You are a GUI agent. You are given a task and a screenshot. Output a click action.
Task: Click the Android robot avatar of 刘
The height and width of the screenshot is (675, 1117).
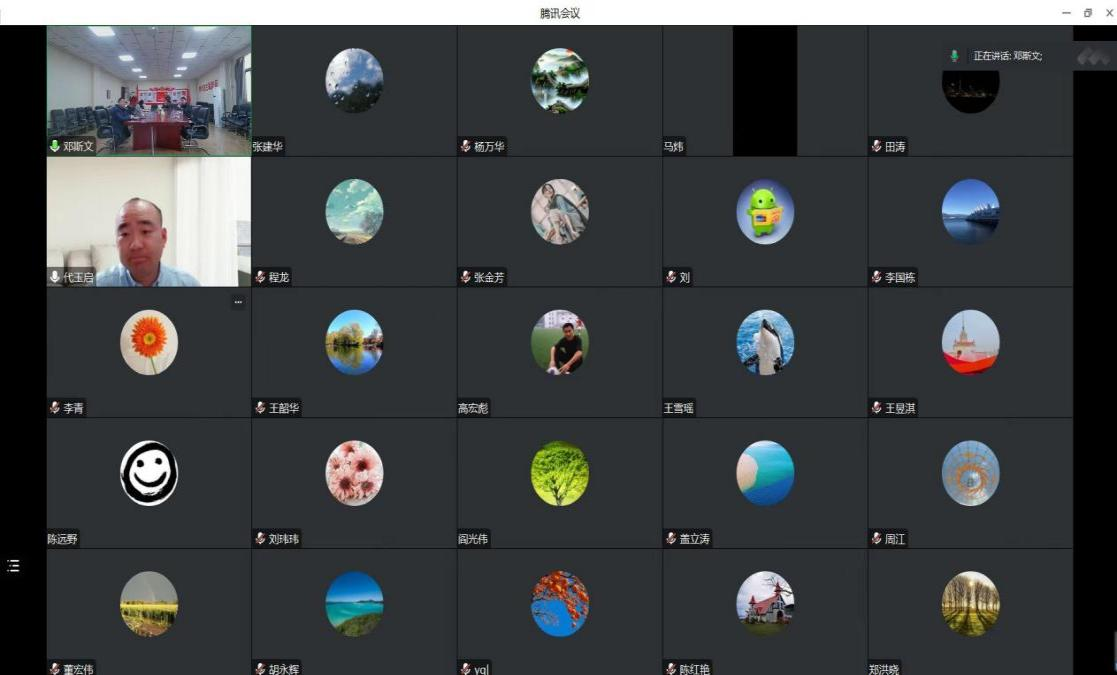pyautogui.click(x=765, y=211)
